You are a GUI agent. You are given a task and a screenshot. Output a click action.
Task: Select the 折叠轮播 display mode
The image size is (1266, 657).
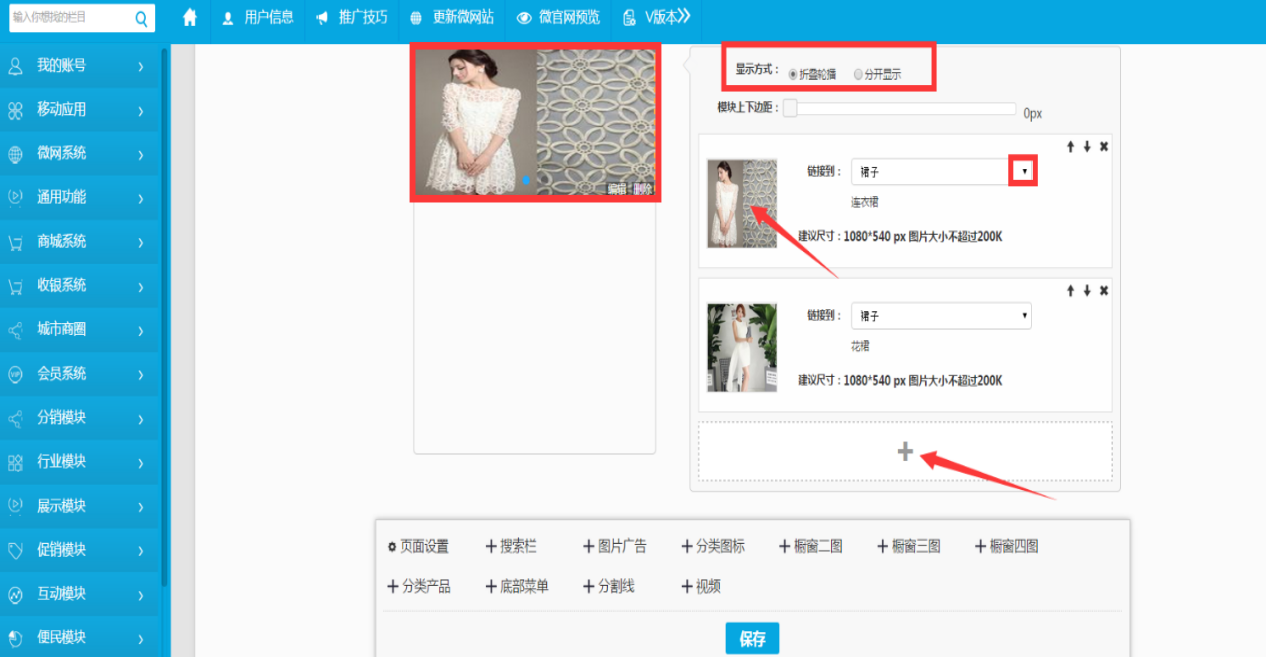coord(793,74)
